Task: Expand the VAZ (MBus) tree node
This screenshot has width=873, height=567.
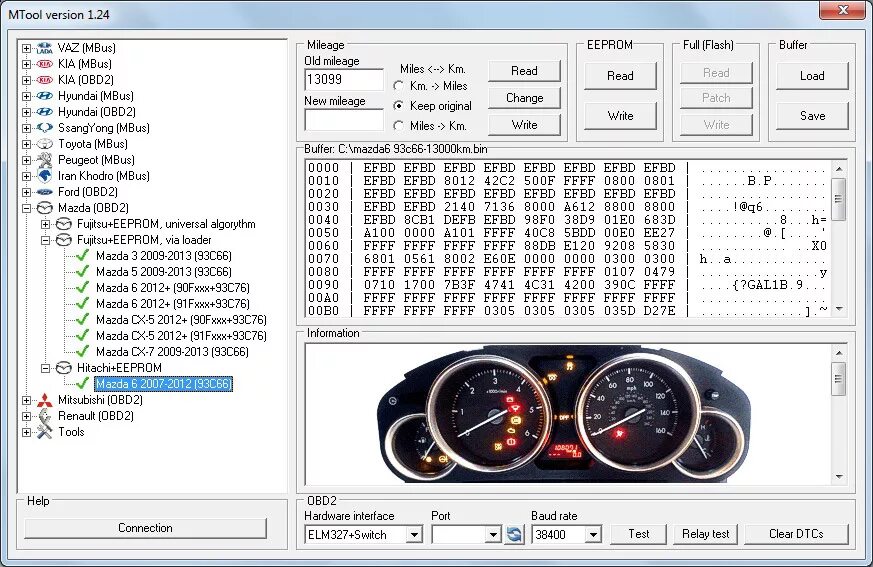Action: point(26,48)
